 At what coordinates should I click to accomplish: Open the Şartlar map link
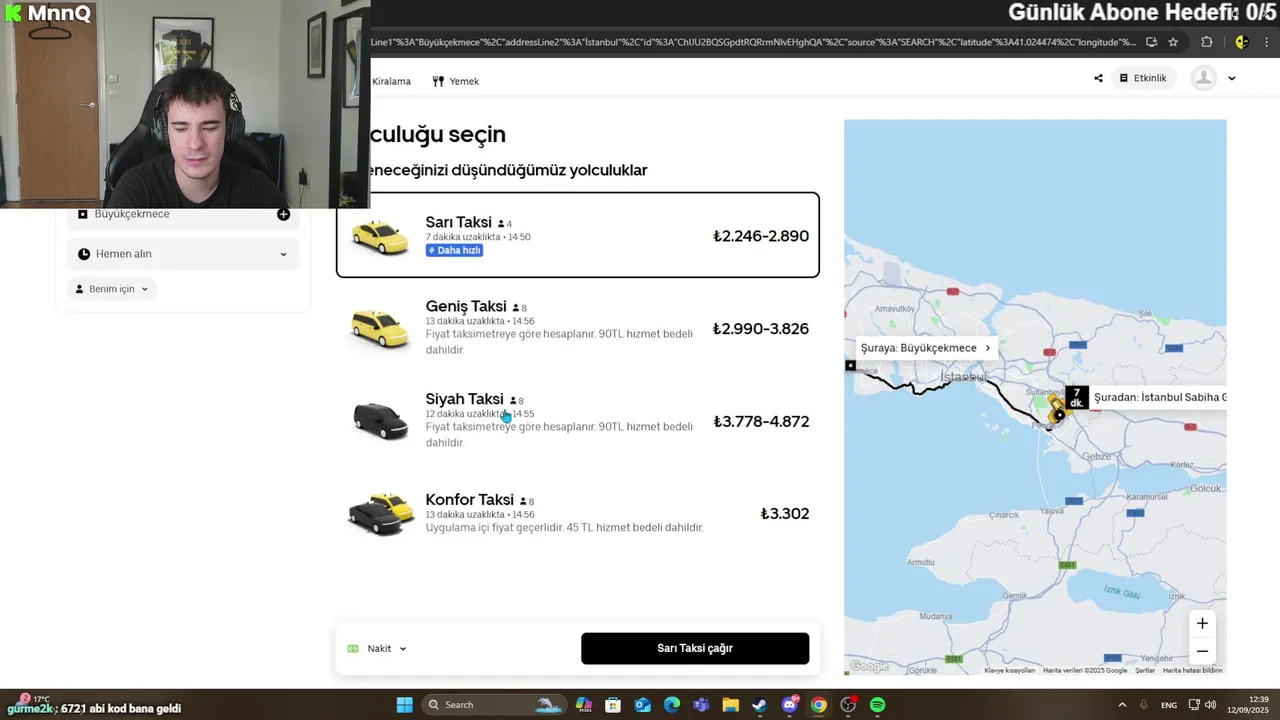coord(1145,670)
